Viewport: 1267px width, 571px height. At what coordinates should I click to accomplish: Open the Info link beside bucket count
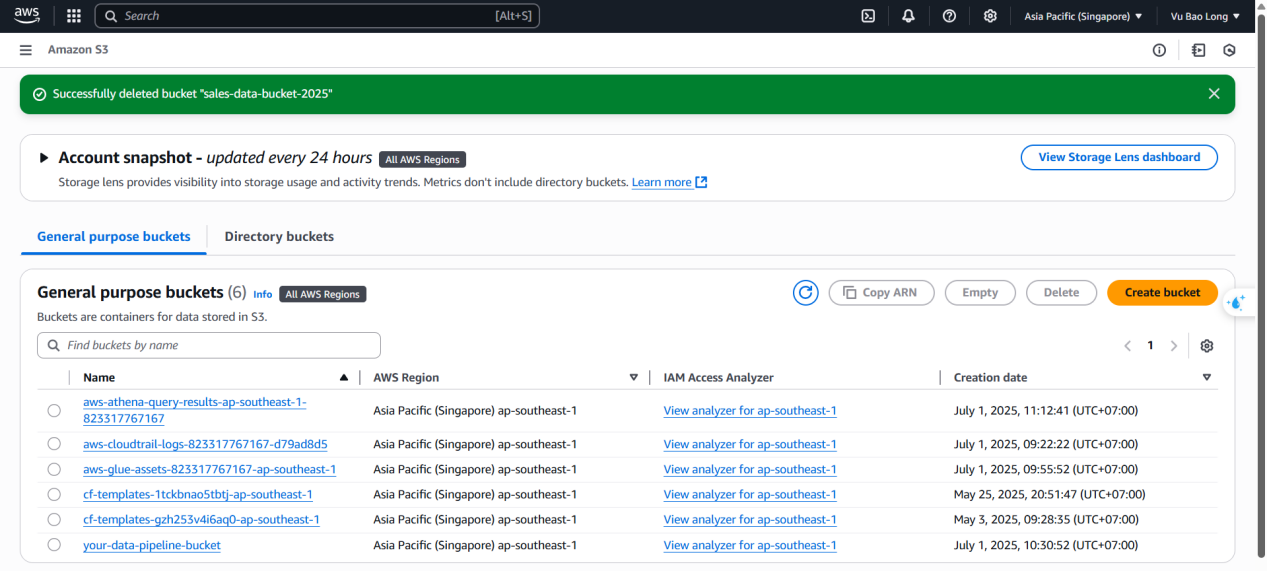click(263, 294)
